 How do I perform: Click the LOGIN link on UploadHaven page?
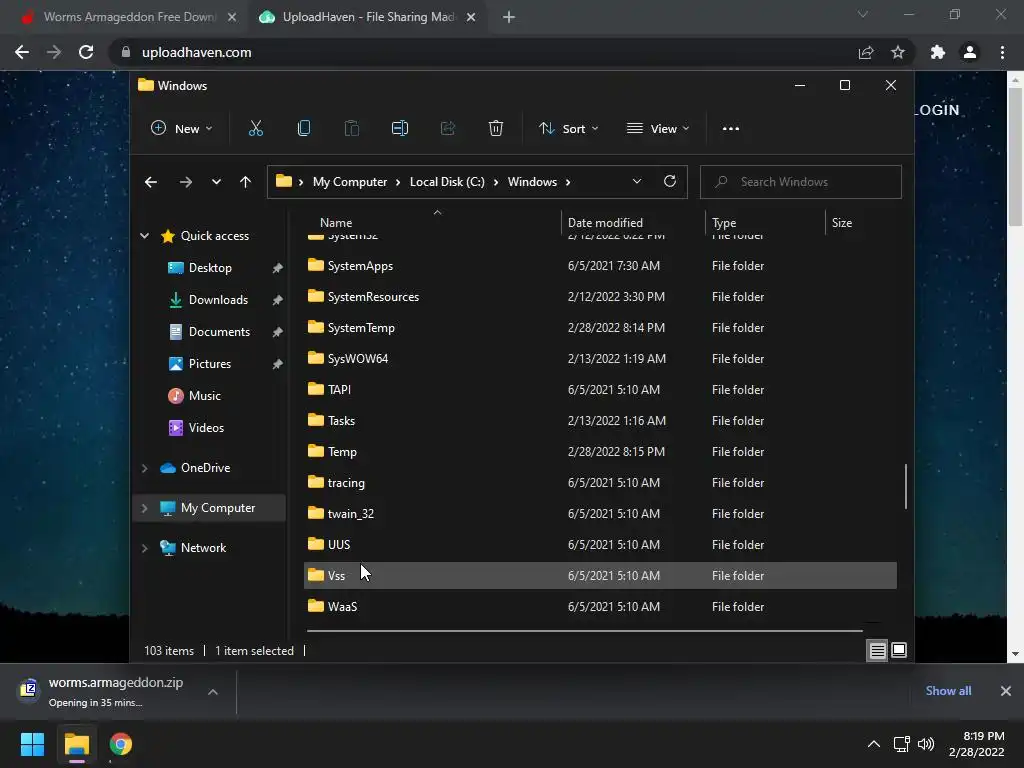coord(938,110)
